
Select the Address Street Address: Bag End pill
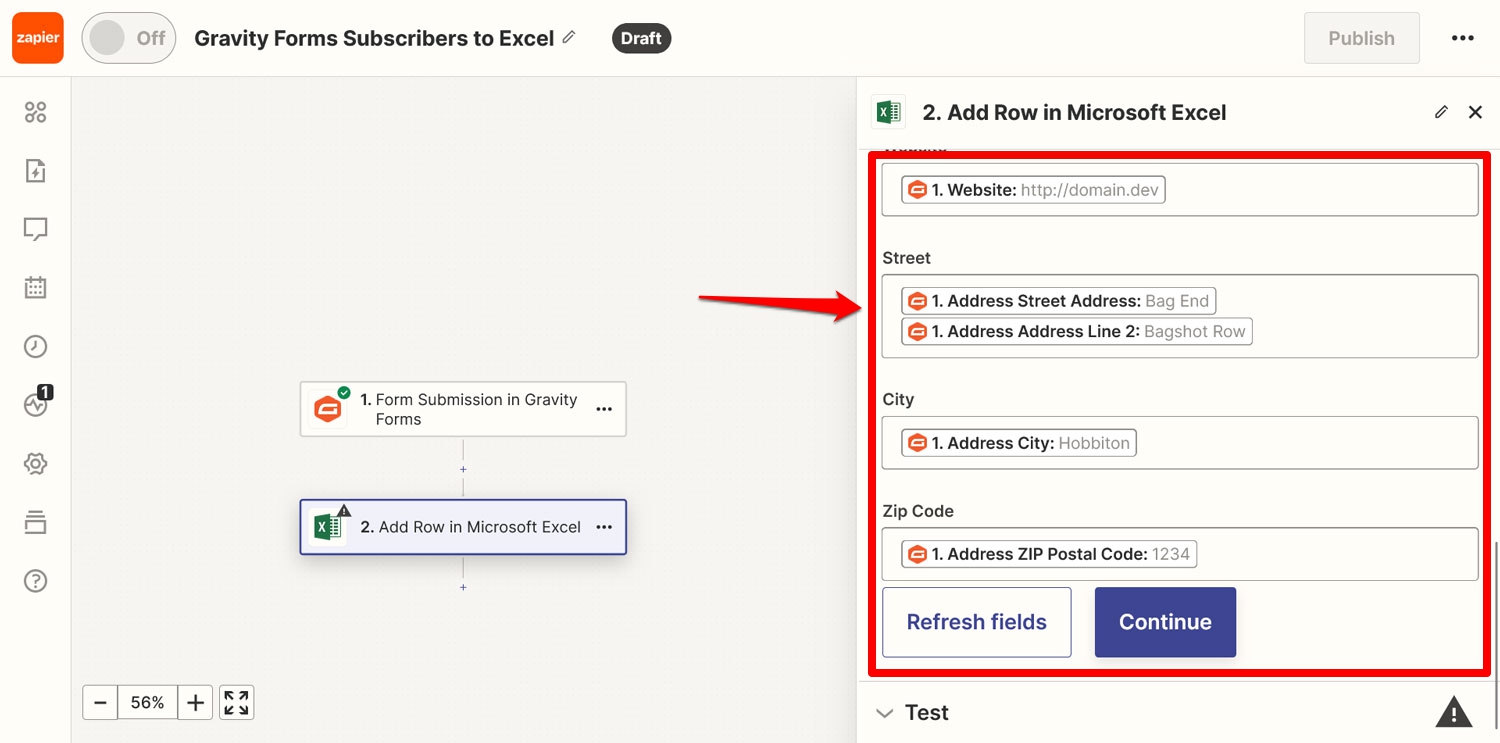pos(1059,301)
